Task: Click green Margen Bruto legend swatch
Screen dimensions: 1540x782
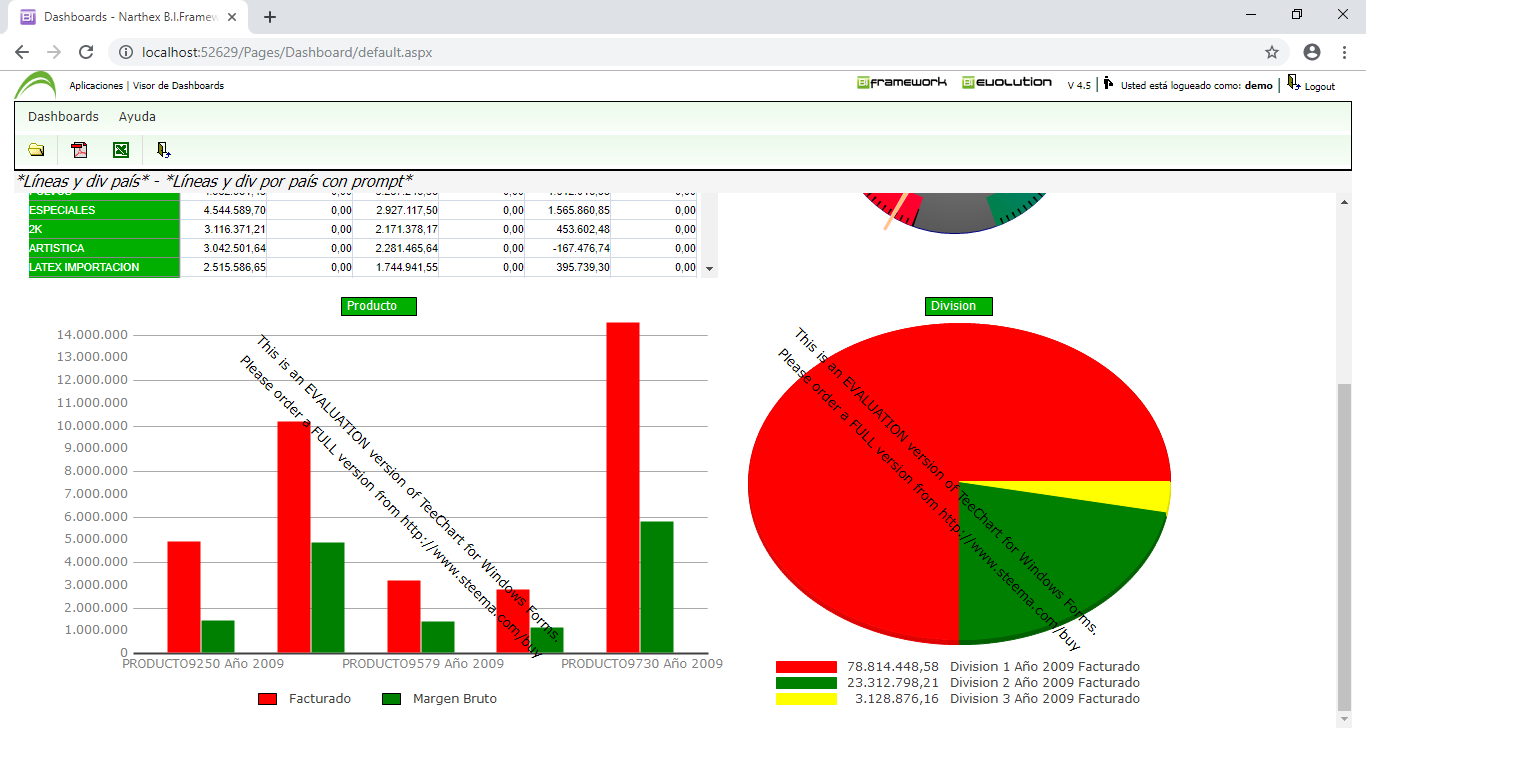Action: tap(392, 699)
